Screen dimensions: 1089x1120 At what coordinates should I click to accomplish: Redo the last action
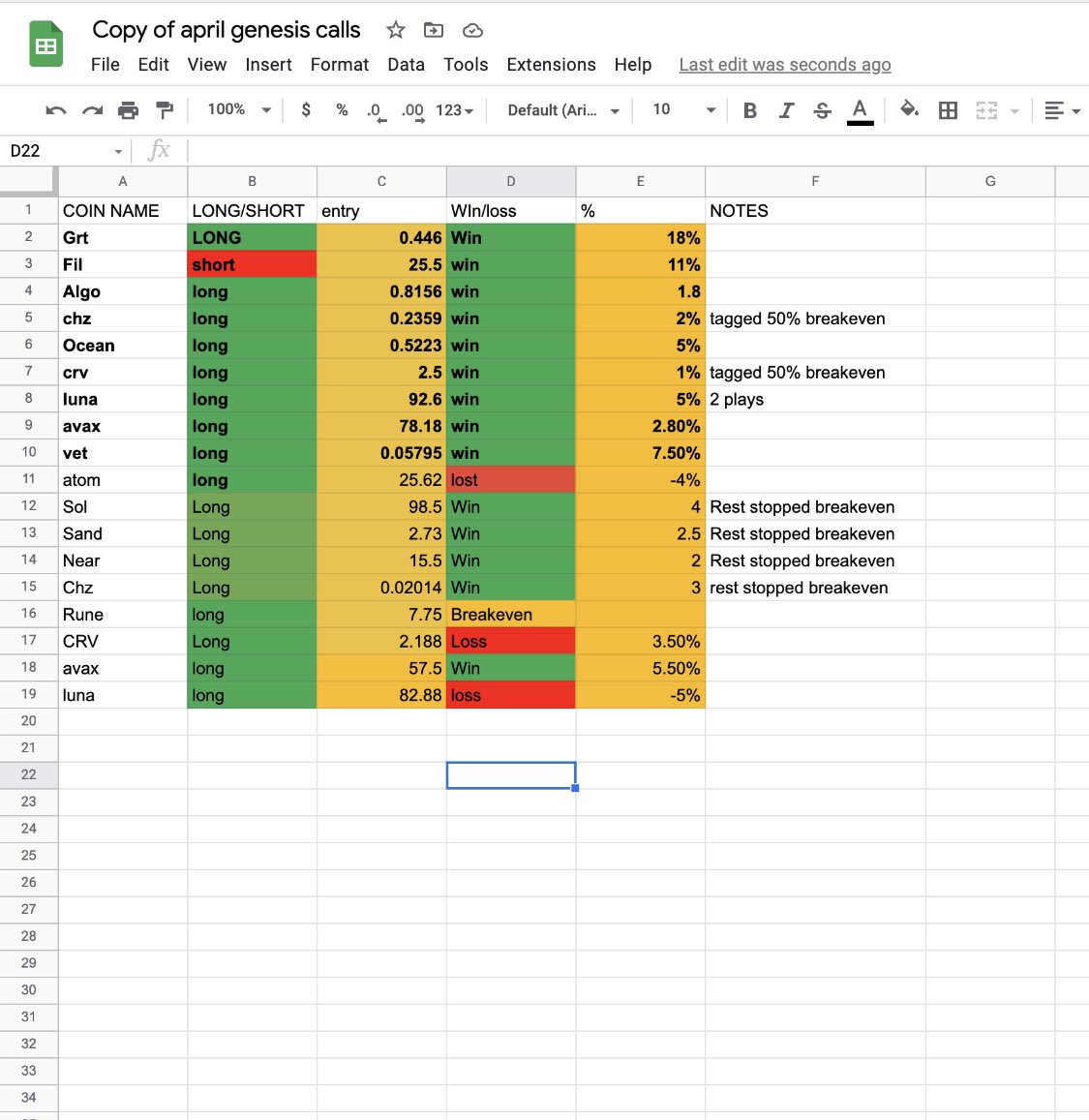click(92, 110)
